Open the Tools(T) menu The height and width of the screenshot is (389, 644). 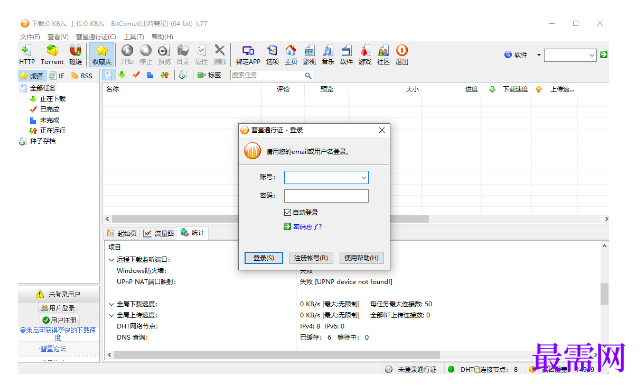134,37
